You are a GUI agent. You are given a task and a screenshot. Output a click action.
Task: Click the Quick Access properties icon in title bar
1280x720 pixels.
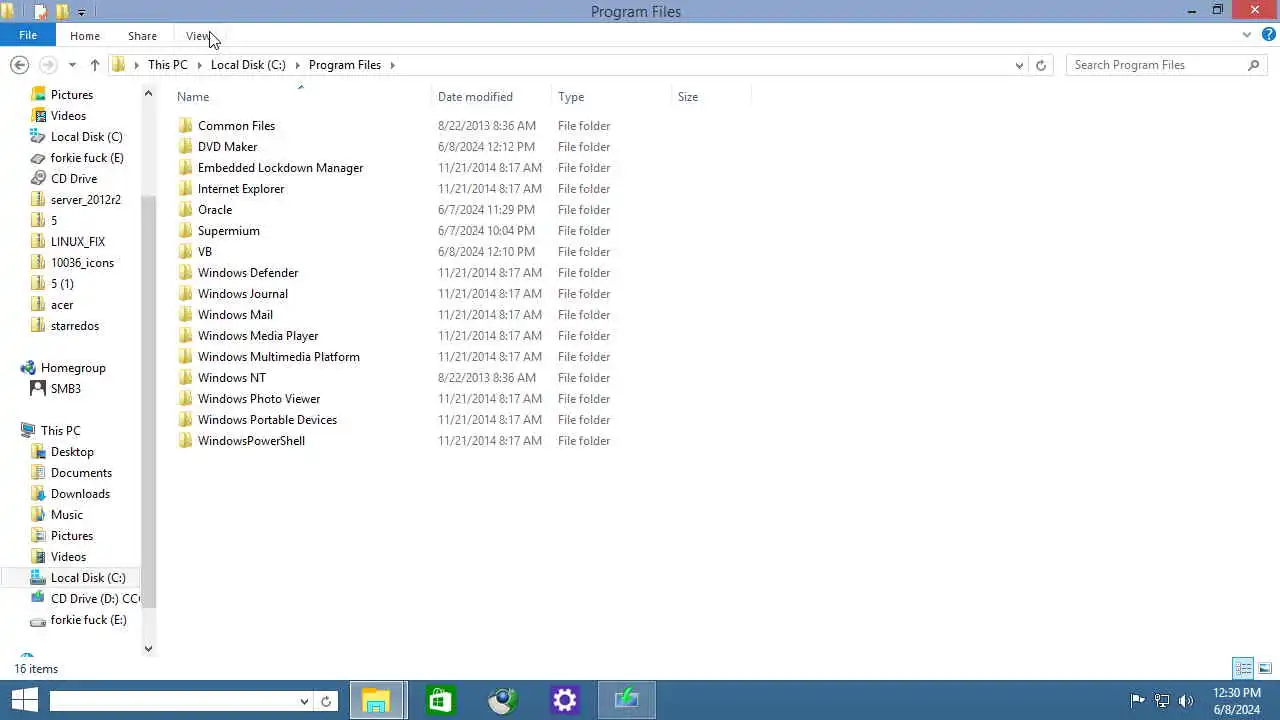click(40, 12)
